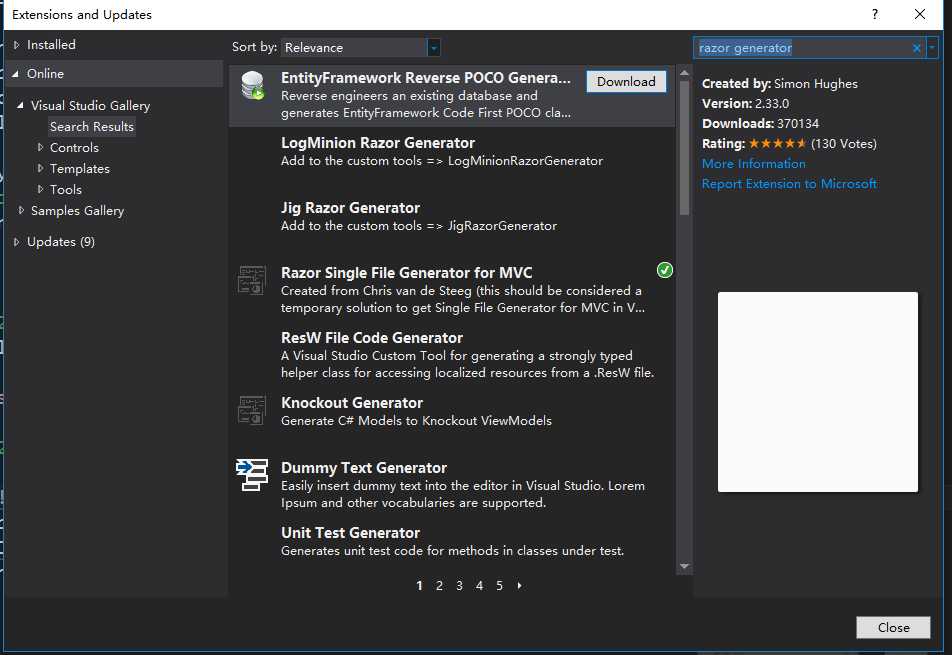Image resolution: width=952 pixels, height=655 pixels.
Task: Click the Created by Simon Hughes text
Action: click(780, 84)
